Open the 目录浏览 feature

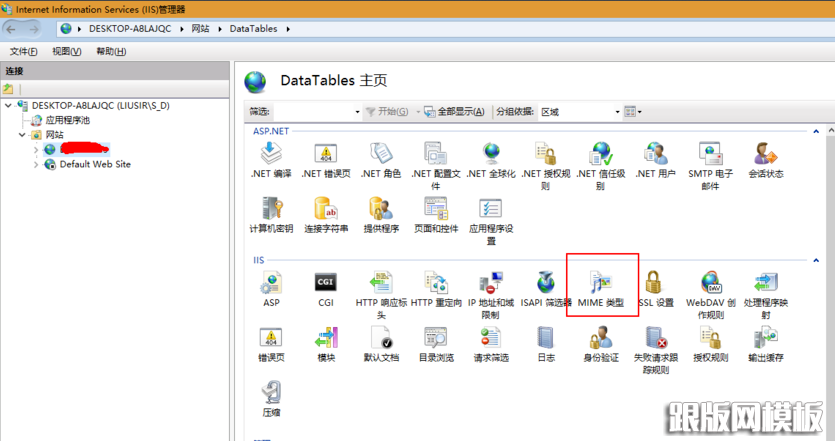tap(436, 345)
